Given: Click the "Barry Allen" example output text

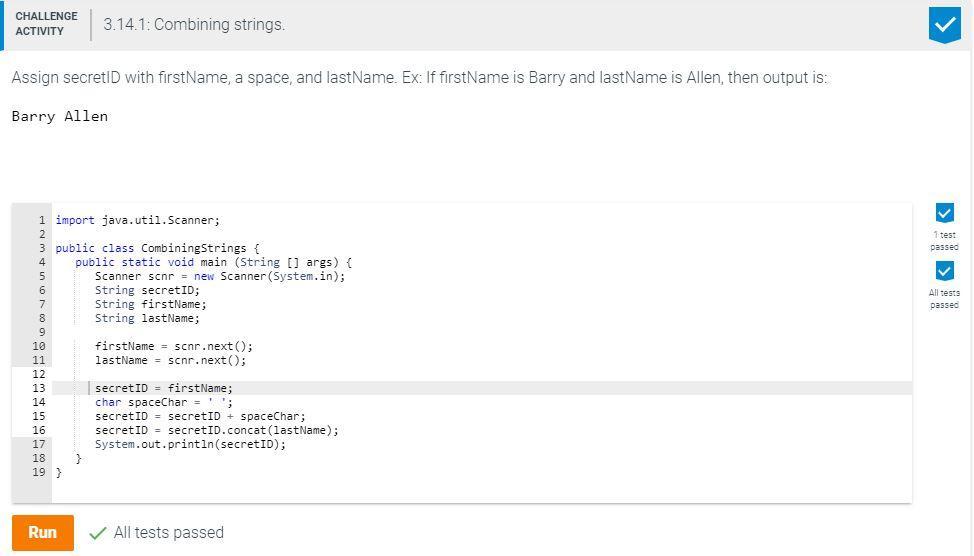Looking at the screenshot, I should coord(60,116).
